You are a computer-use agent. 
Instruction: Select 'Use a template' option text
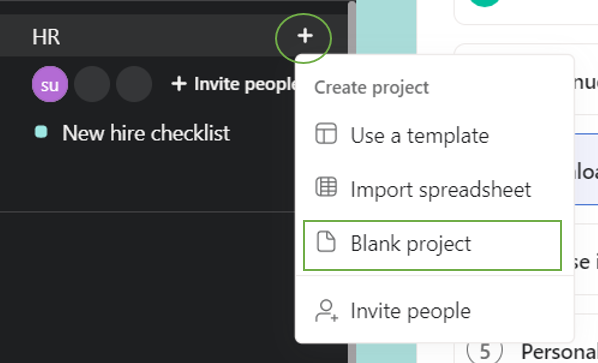point(420,136)
